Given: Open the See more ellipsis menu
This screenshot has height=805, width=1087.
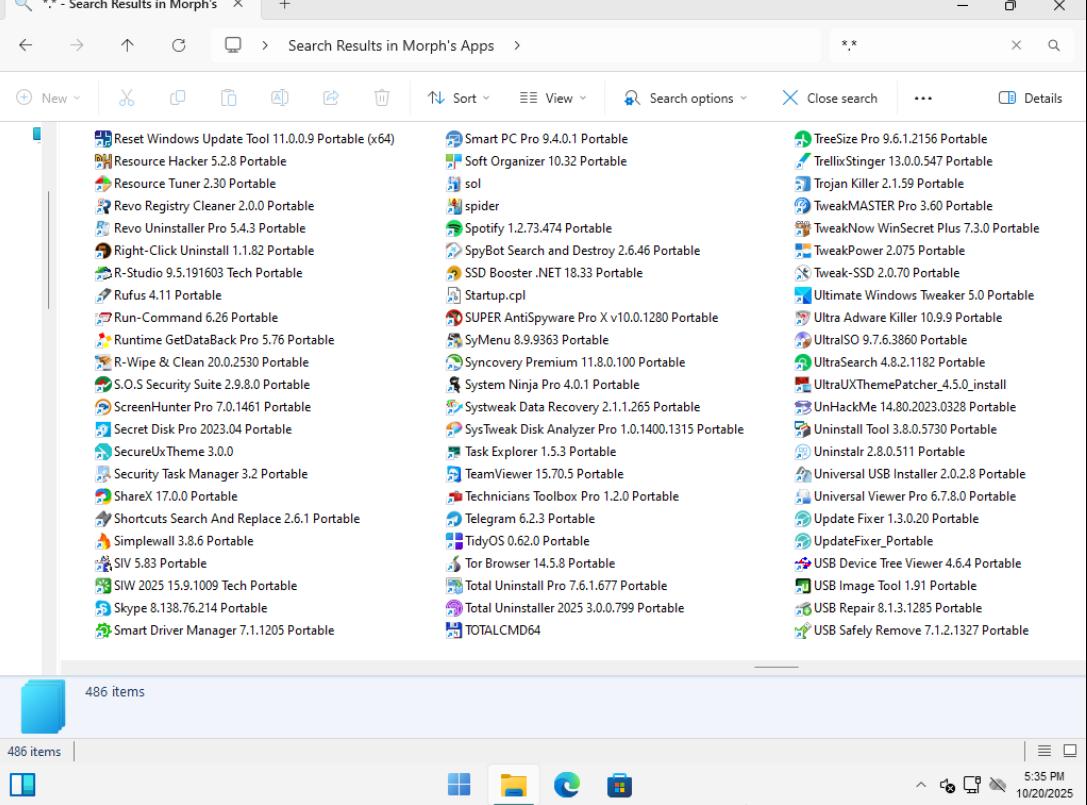Looking at the screenshot, I should (x=922, y=98).
